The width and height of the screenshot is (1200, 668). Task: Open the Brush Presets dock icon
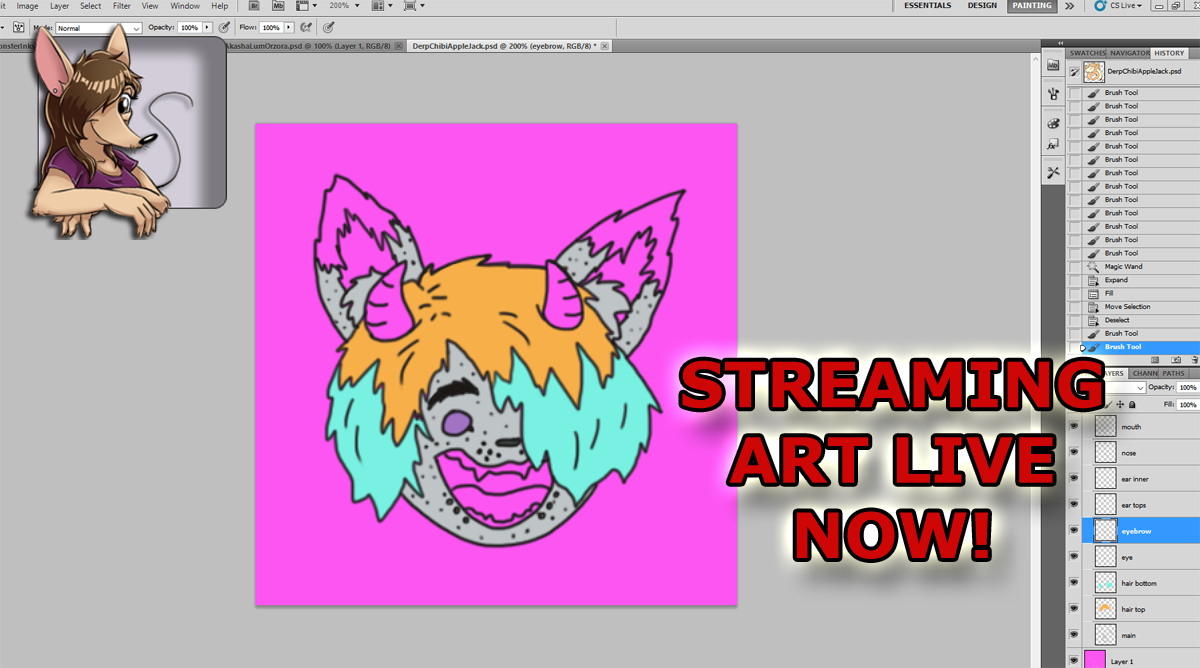1053,94
